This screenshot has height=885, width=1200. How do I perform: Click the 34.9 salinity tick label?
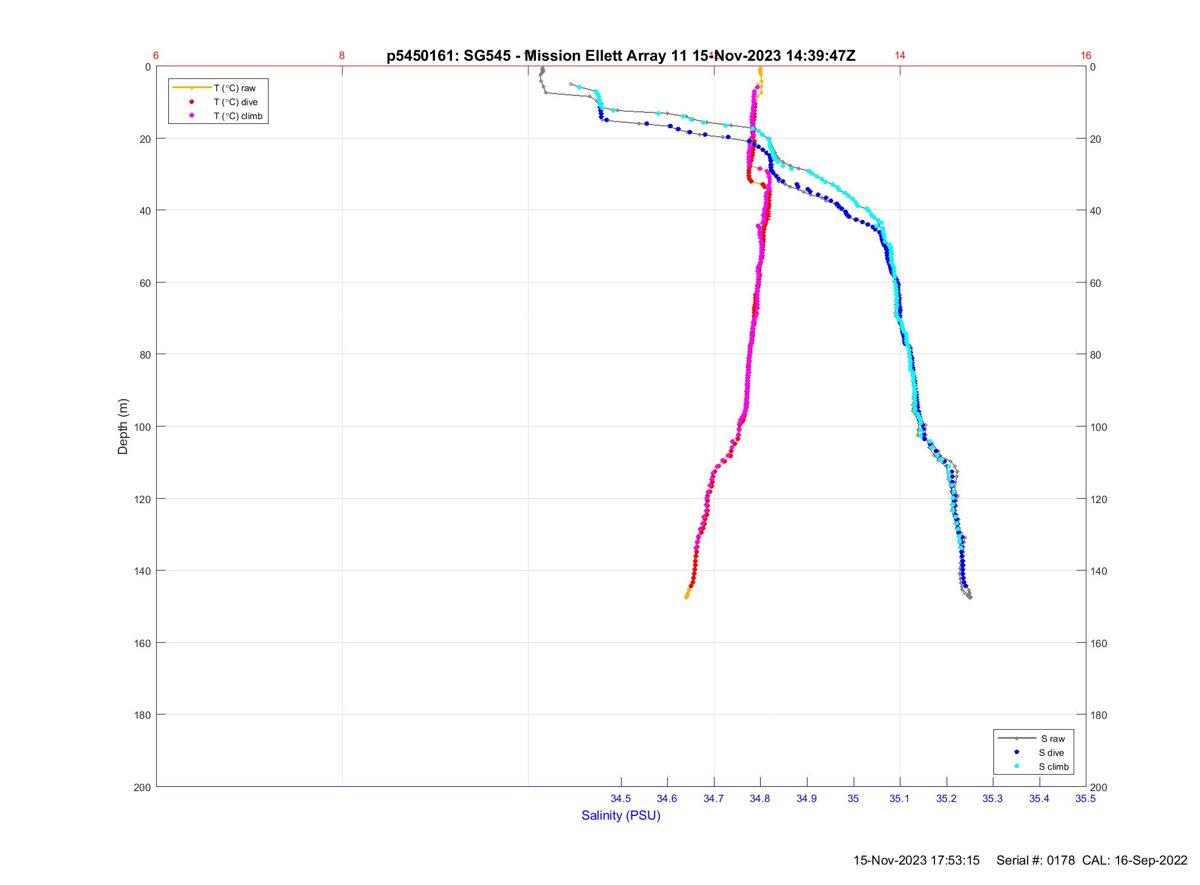(x=807, y=798)
